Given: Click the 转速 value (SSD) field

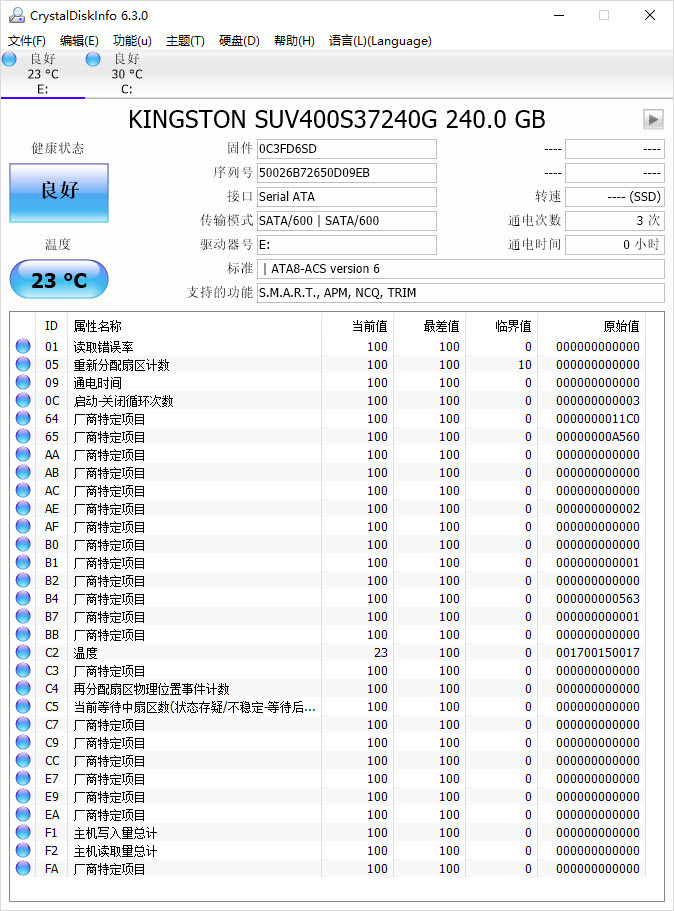Looking at the screenshot, I should point(615,197).
